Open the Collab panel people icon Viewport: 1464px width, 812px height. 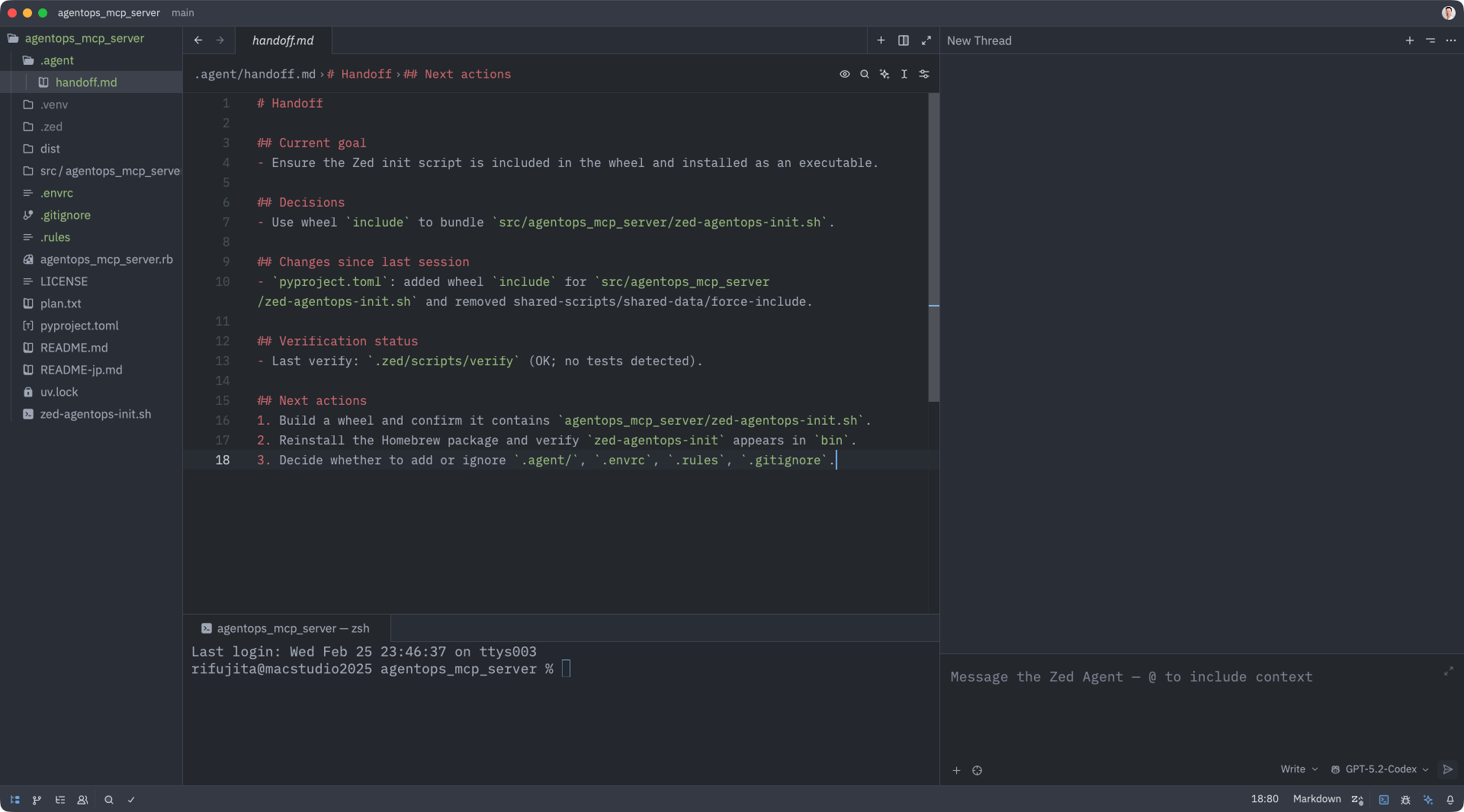[x=82, y=800]
